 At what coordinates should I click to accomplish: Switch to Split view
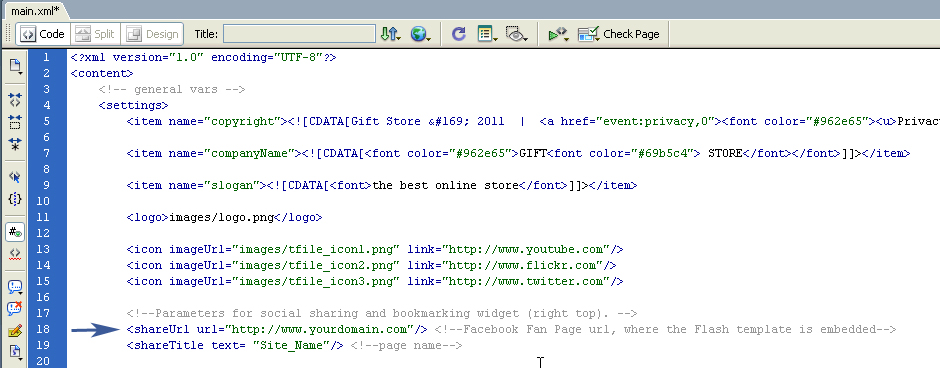click(x=95, y=34)
